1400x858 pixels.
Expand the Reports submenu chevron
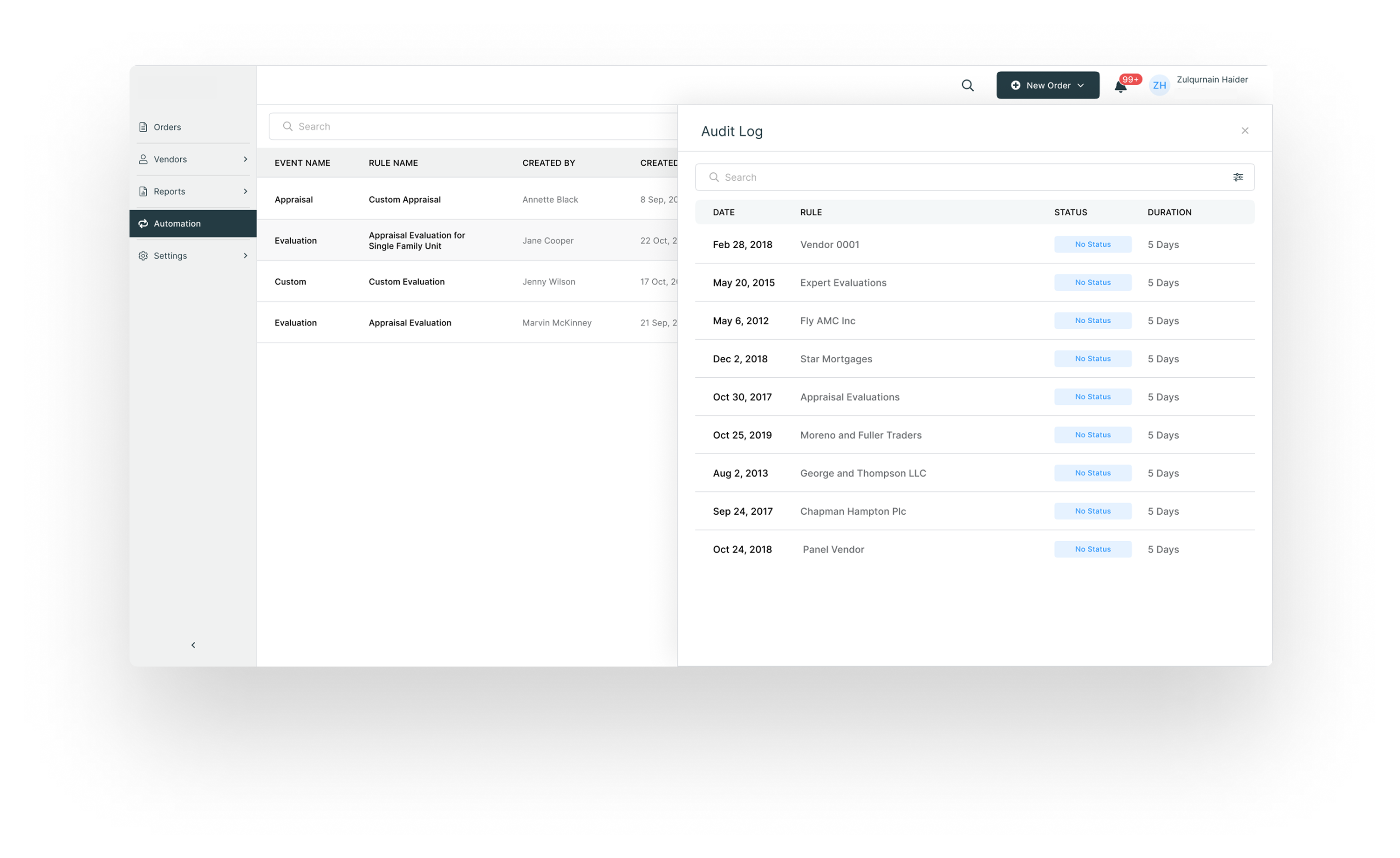click(x=246, y=191)
